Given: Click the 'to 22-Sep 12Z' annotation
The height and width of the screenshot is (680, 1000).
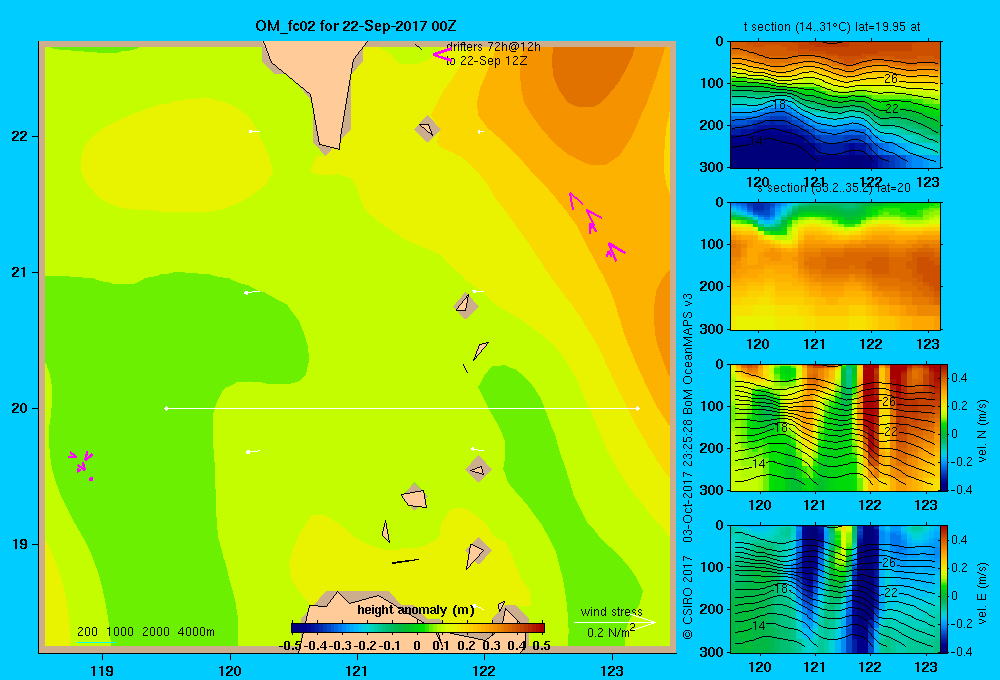Looking at the screenshot, I should coord(487,61).
